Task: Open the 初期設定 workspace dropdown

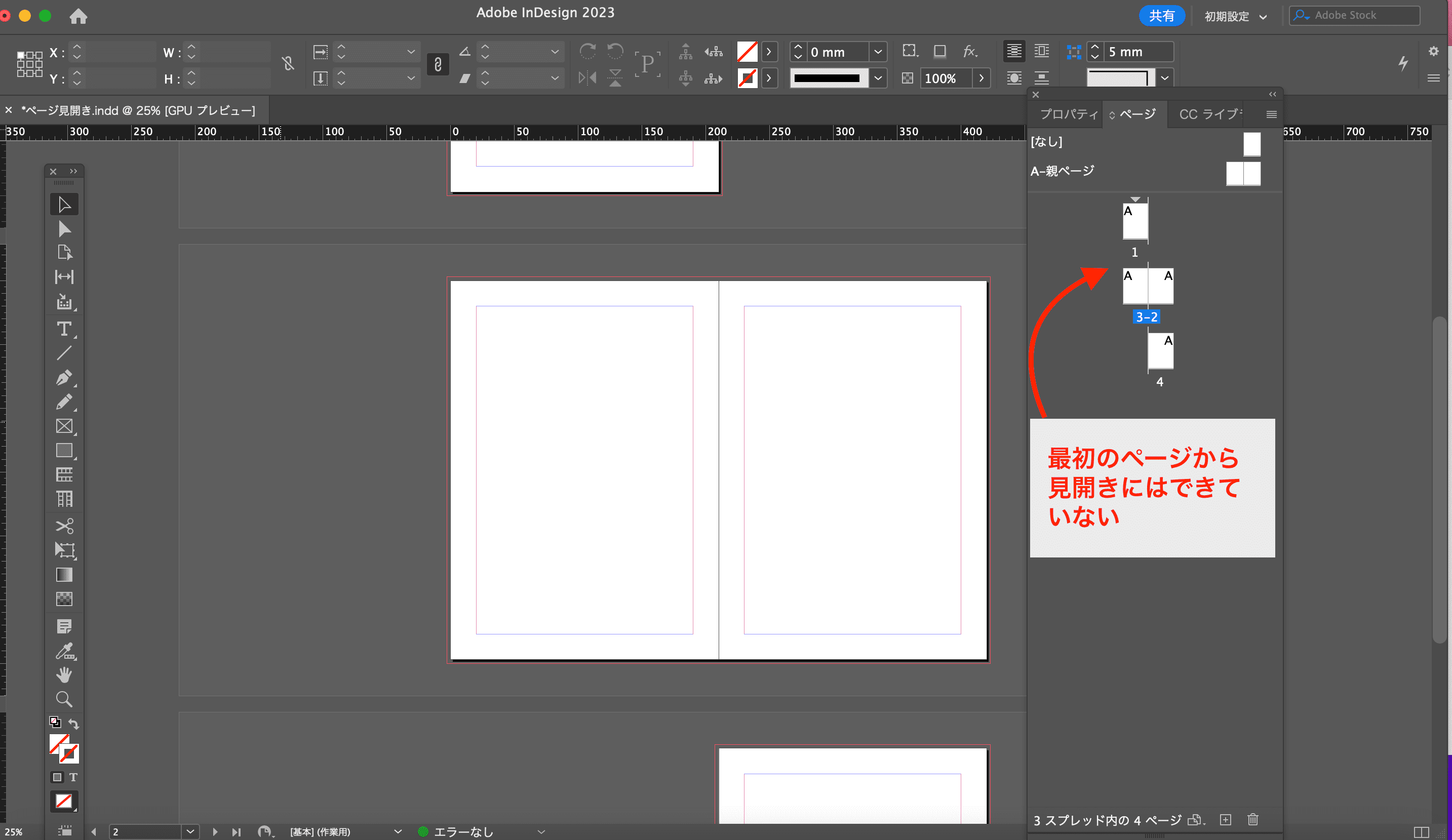Action: pyautogui.click(x=1235, y=17)
